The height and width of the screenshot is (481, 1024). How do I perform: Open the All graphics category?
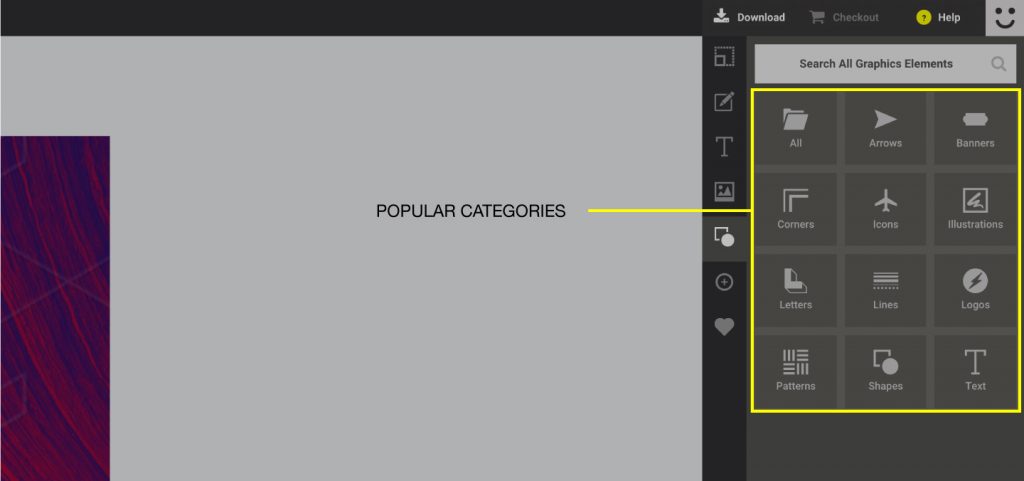click(x=795, y=128)
